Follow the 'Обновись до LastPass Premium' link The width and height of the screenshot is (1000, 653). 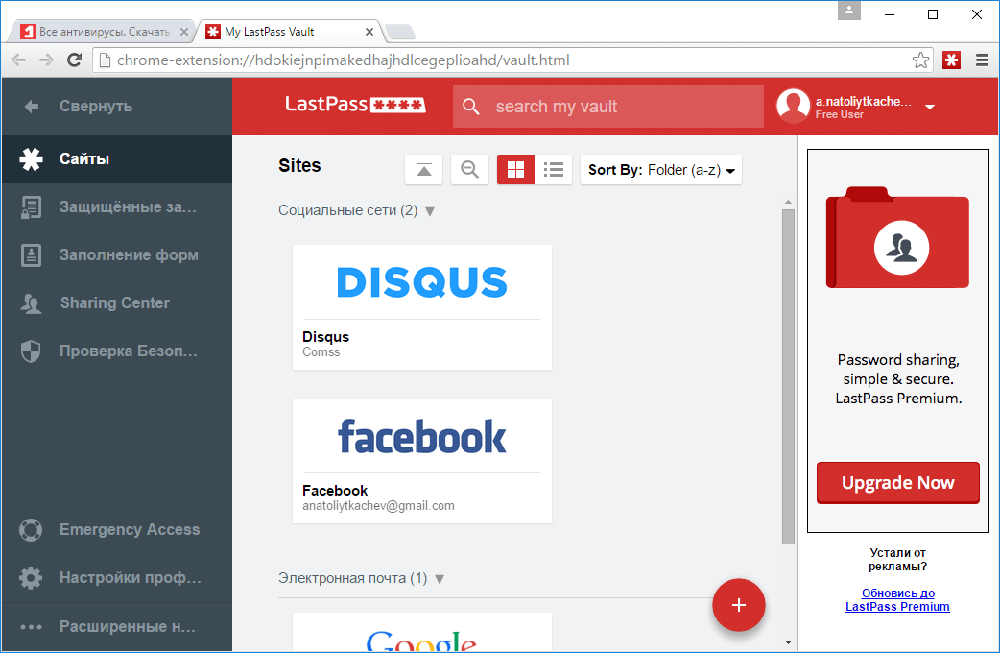coord(897,600)
